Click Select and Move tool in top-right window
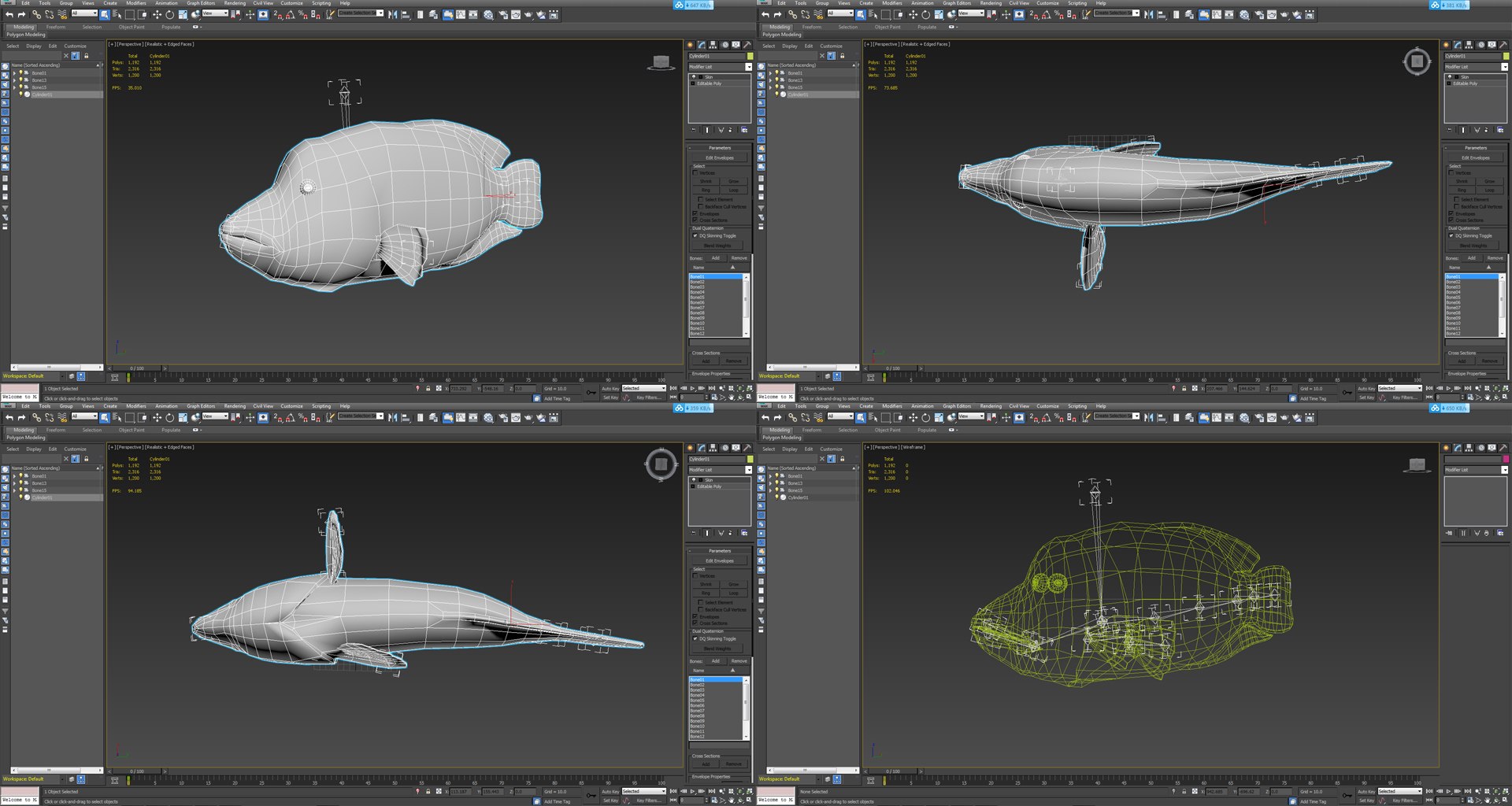The height and width of the screenshot is (806, 1512). pyautogui.click(x=913, y=14)
